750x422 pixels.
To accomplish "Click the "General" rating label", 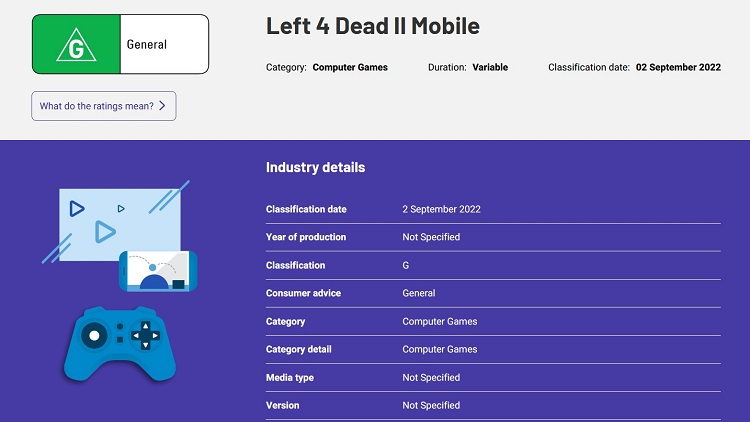I will coord(147,45).
